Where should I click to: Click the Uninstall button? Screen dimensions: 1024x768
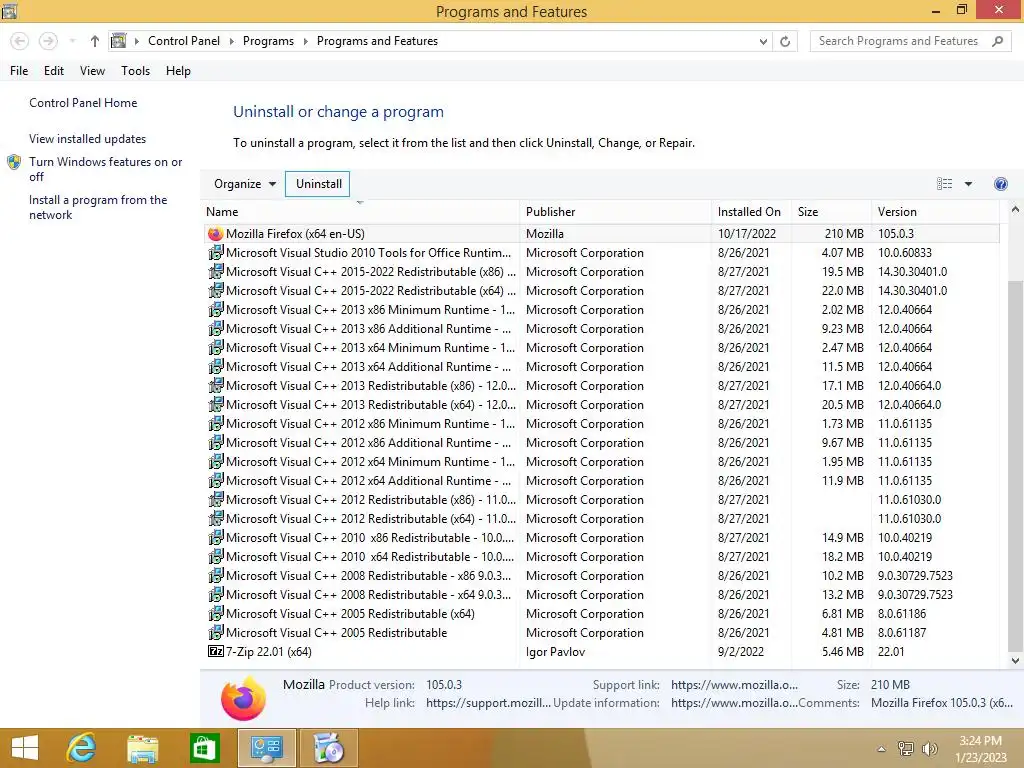(318, 184)
